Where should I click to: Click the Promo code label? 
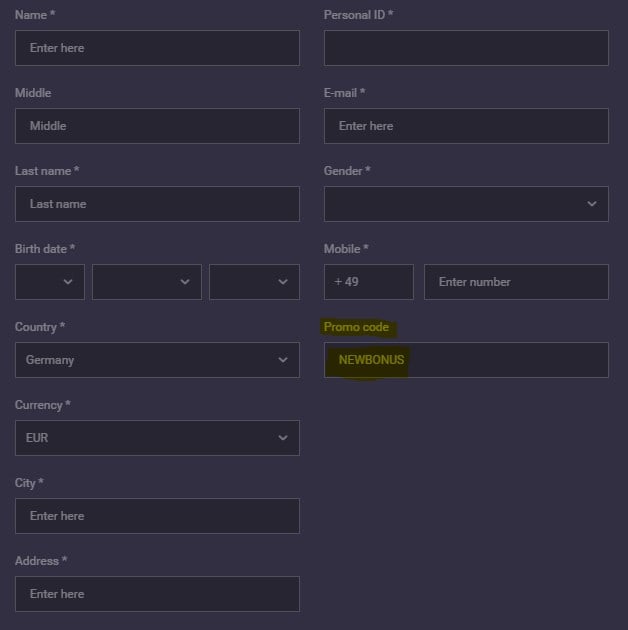coord(356,327)
